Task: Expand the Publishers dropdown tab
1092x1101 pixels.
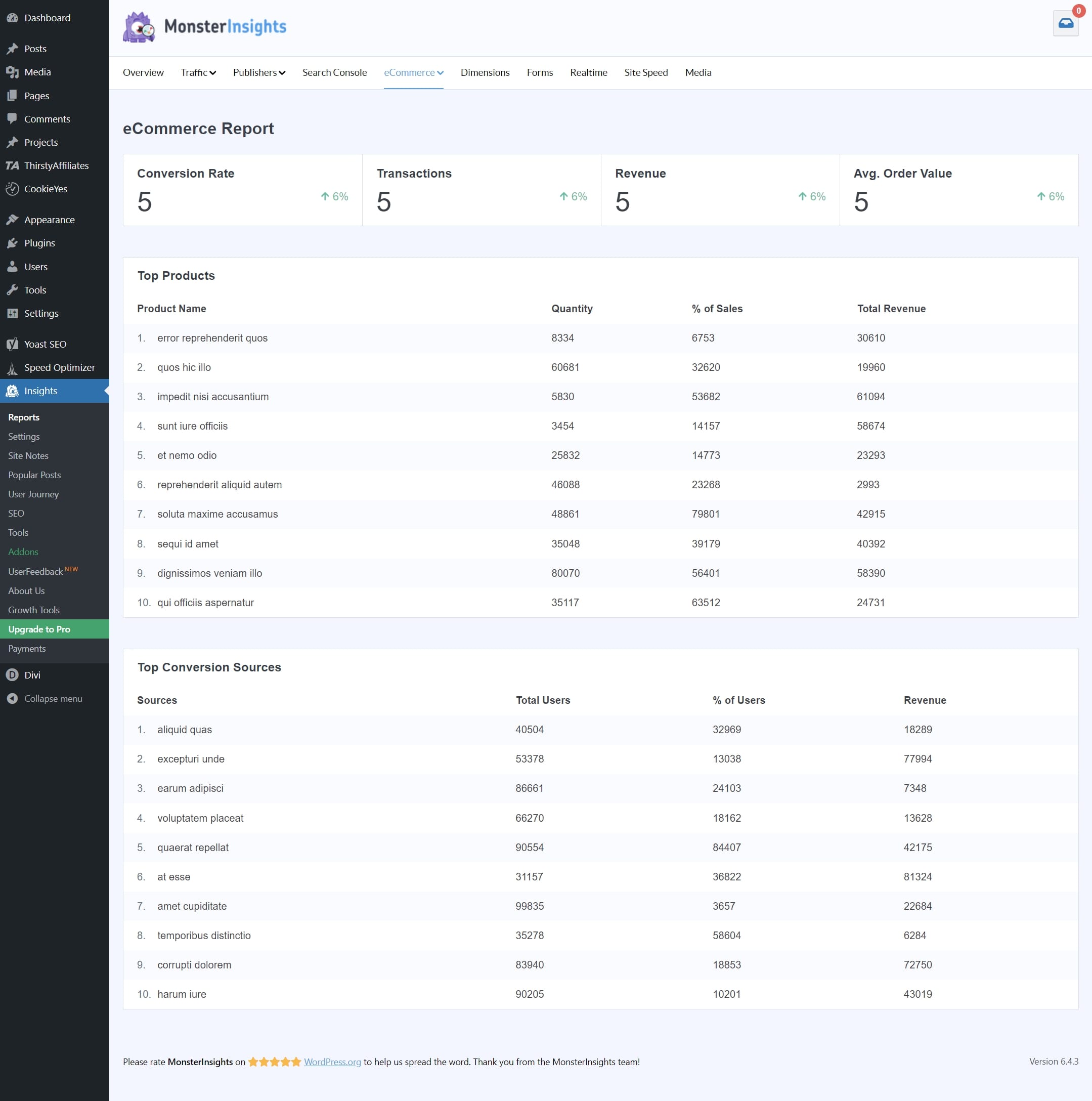Action: point(258,72)
